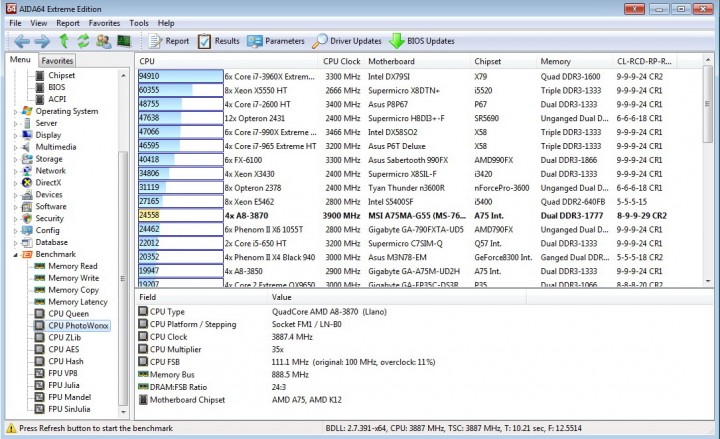The height and width of the screenshot is (439, 720).
Task: Expand the Network tree node
Action: pos(16,171)
